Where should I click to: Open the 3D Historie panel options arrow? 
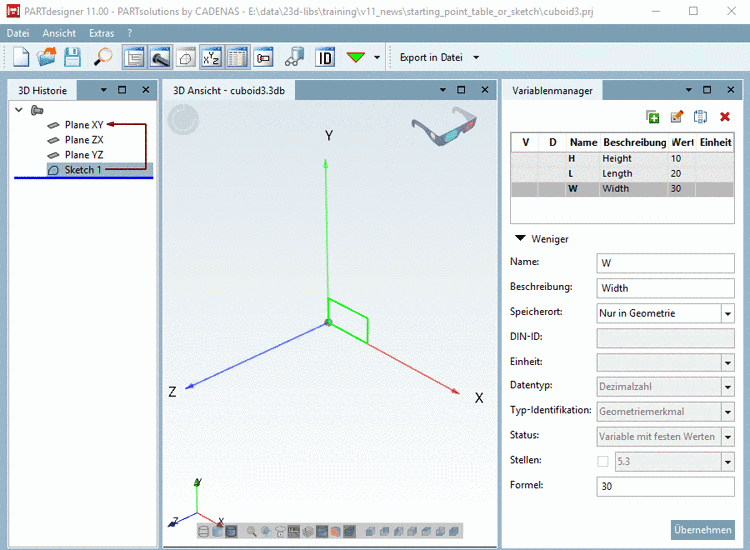(103, 90)
